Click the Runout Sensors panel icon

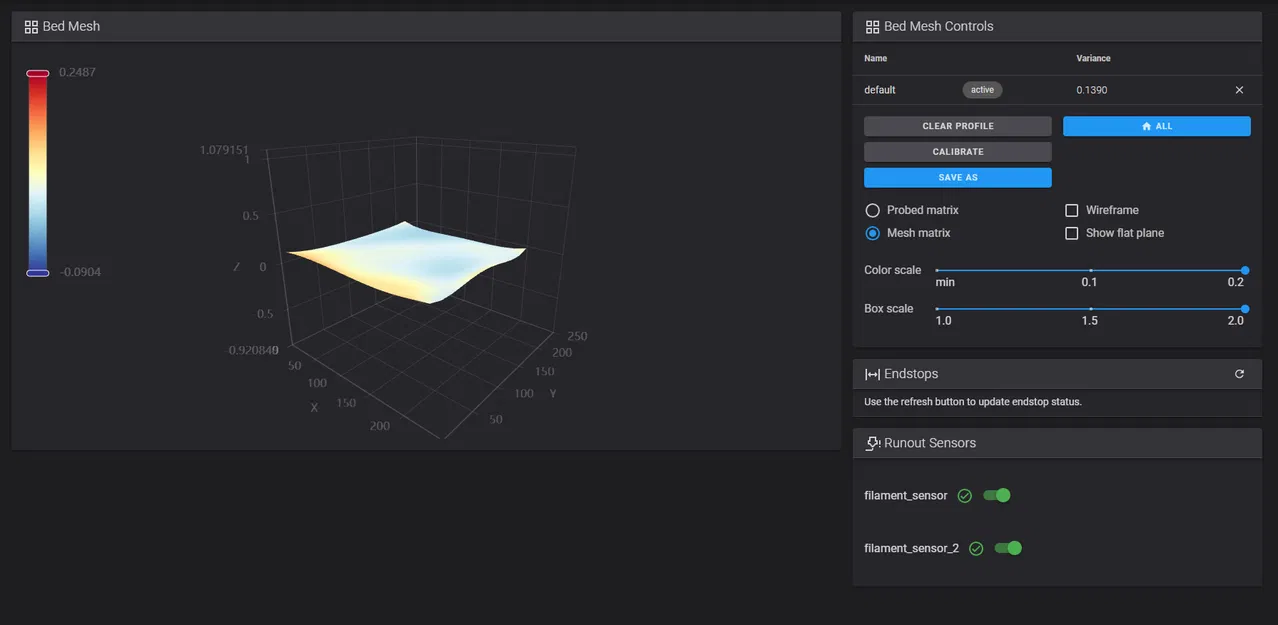(x=872, y=443)
